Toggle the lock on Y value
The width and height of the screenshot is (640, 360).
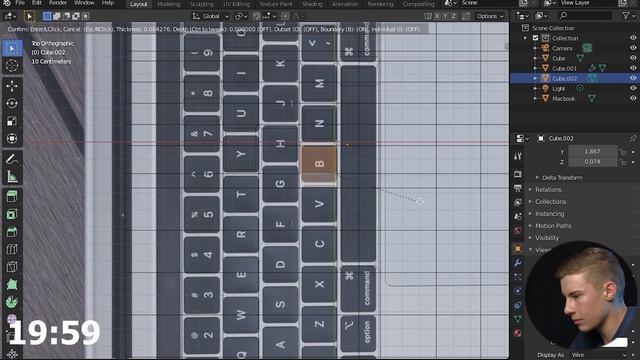(x=623, y=152)
